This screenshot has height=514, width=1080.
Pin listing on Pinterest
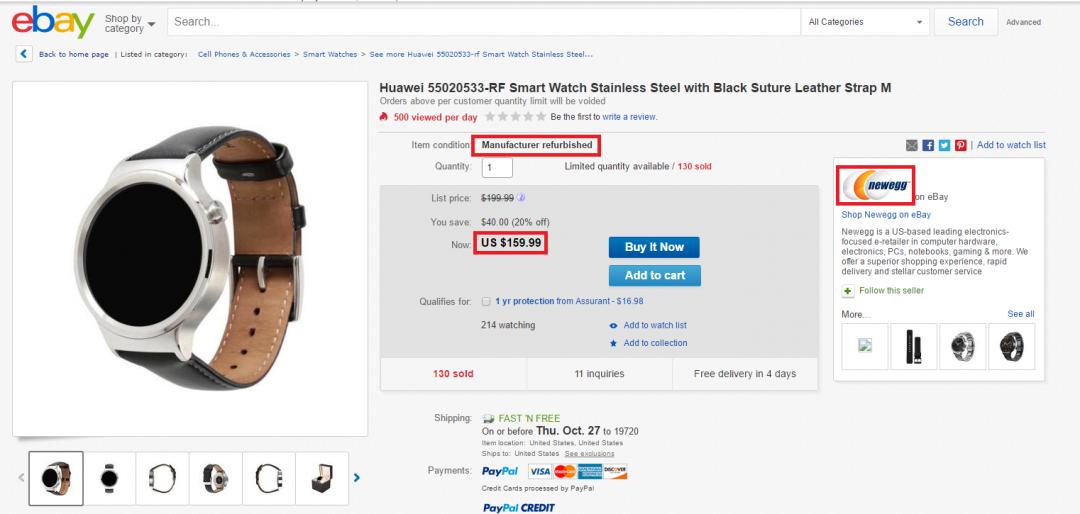pos(960,145)
